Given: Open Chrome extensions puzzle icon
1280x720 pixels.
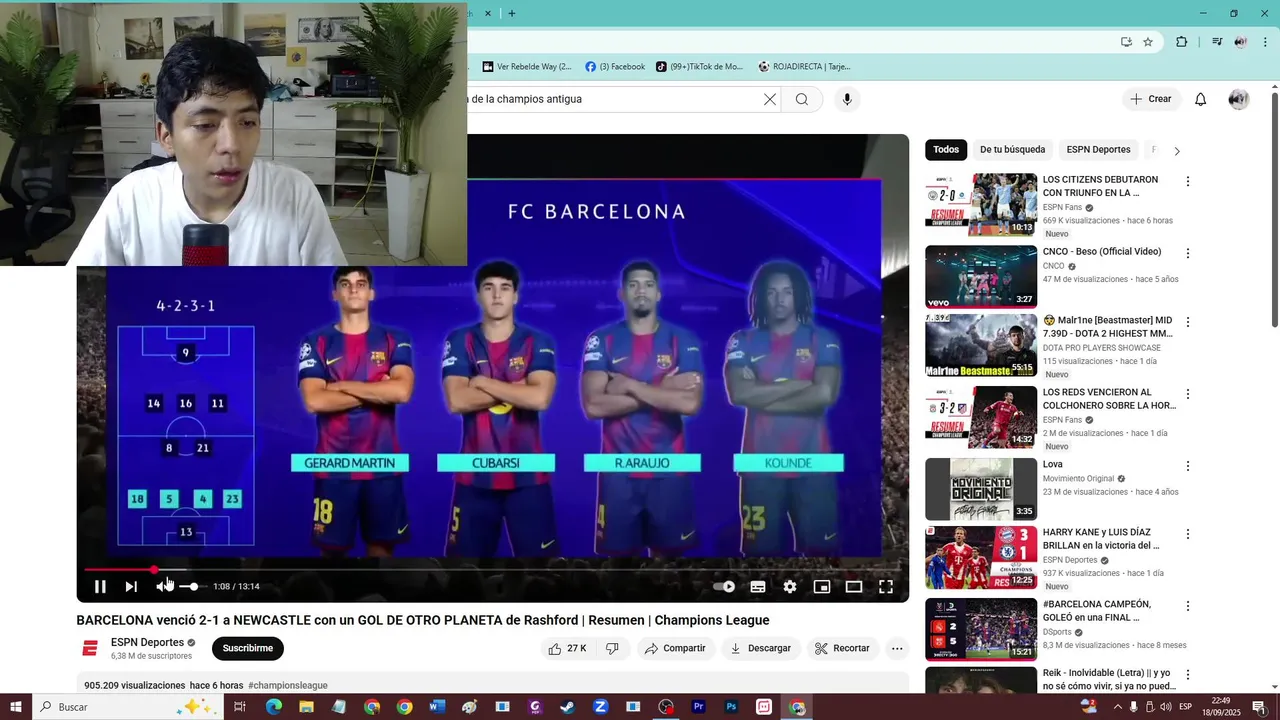Looking at the screenshot, I should [x=1181, y=42].
